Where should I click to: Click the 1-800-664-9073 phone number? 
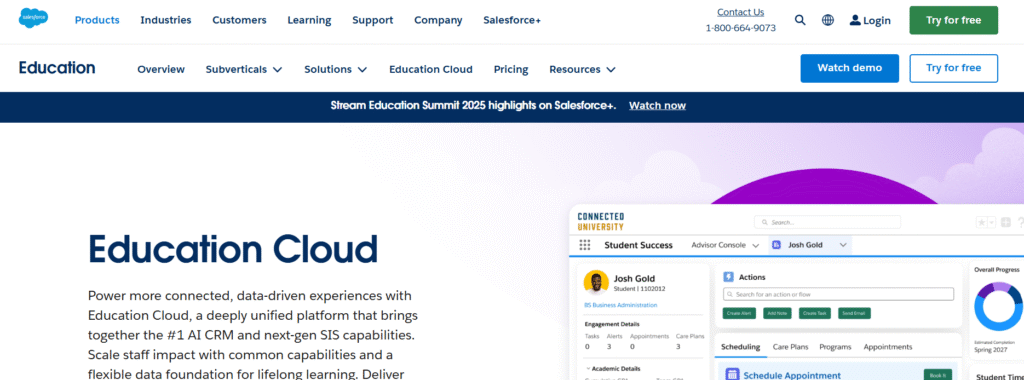pos(741,28)
